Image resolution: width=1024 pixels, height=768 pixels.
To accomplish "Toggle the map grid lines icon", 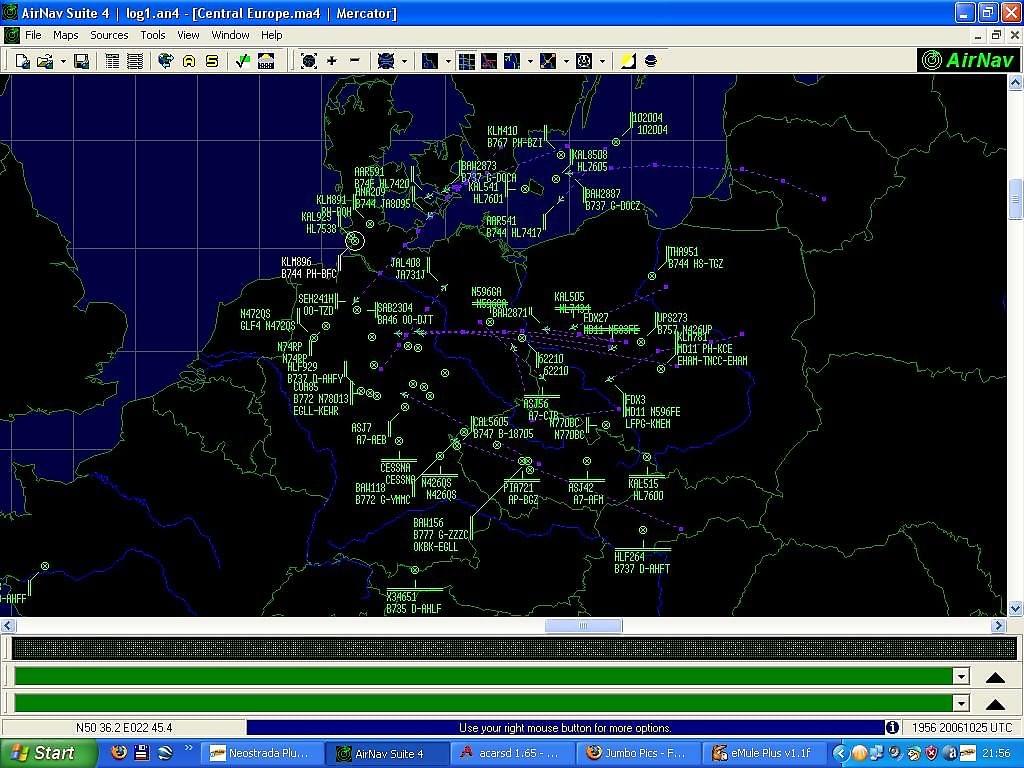I will [466, 61].
